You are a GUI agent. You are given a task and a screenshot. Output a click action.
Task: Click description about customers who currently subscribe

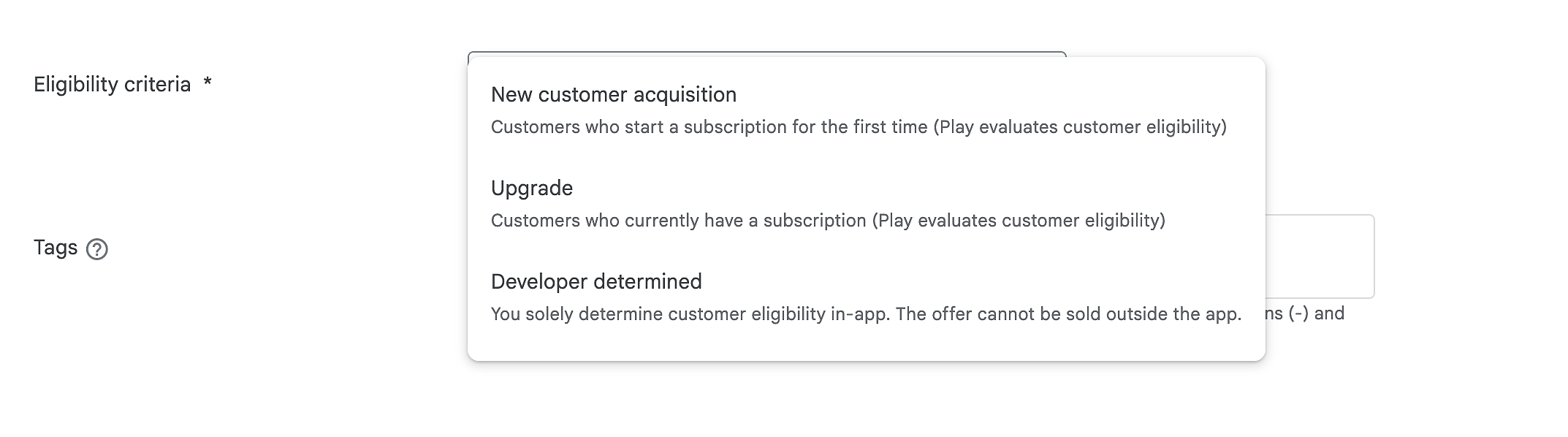[x=828, y=221]
